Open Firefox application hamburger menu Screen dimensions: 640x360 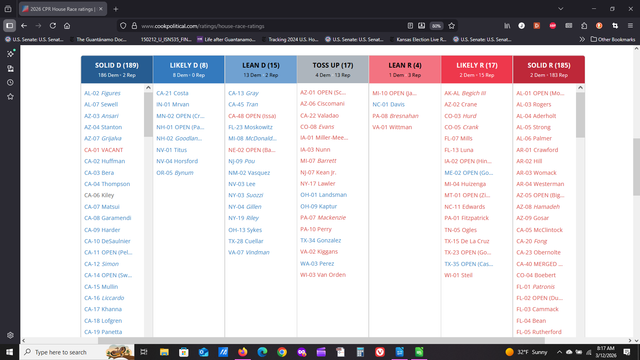coord(630,26)
